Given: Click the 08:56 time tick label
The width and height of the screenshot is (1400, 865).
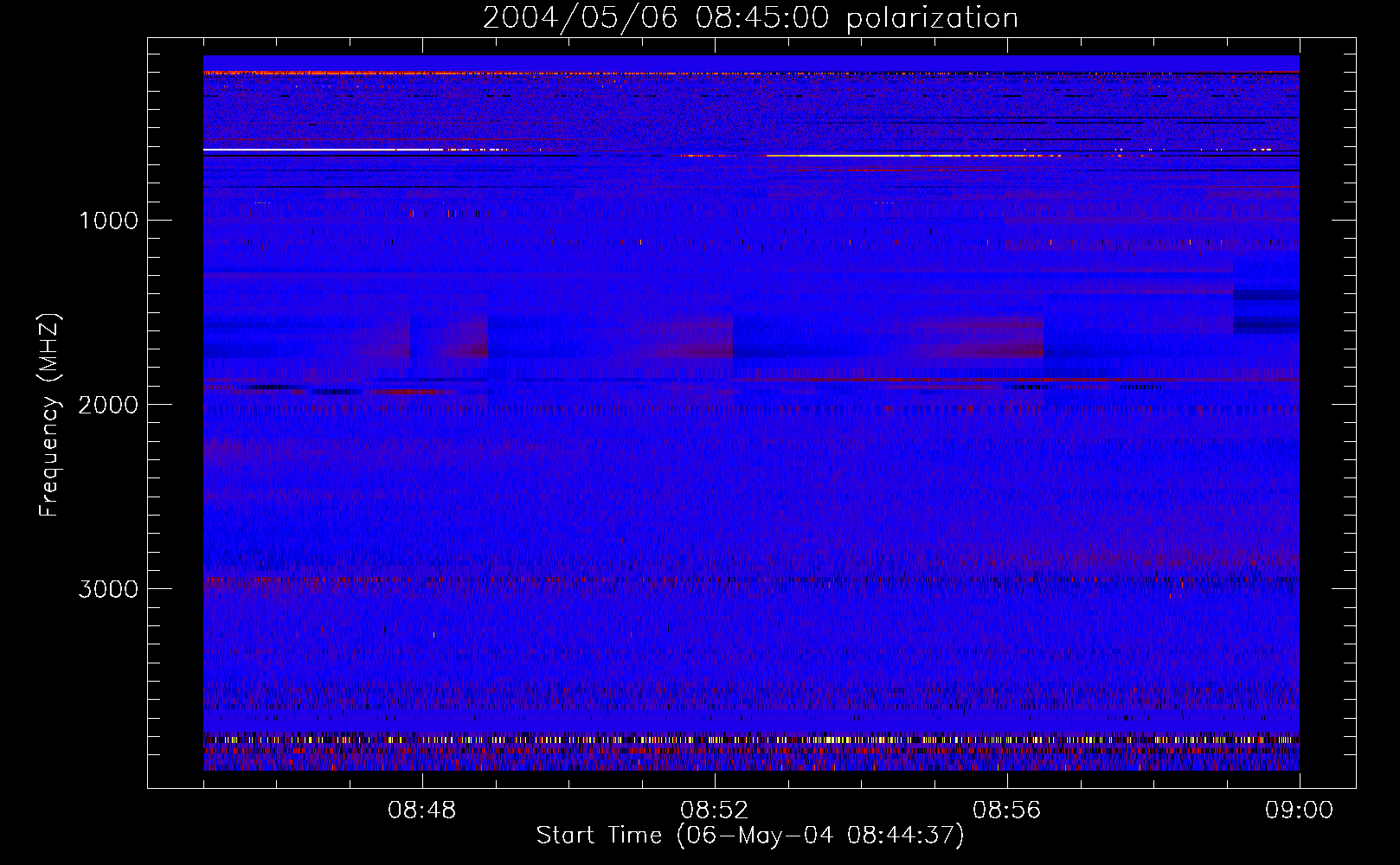Looking at the screenshot, I should [x=1006, y=811].
